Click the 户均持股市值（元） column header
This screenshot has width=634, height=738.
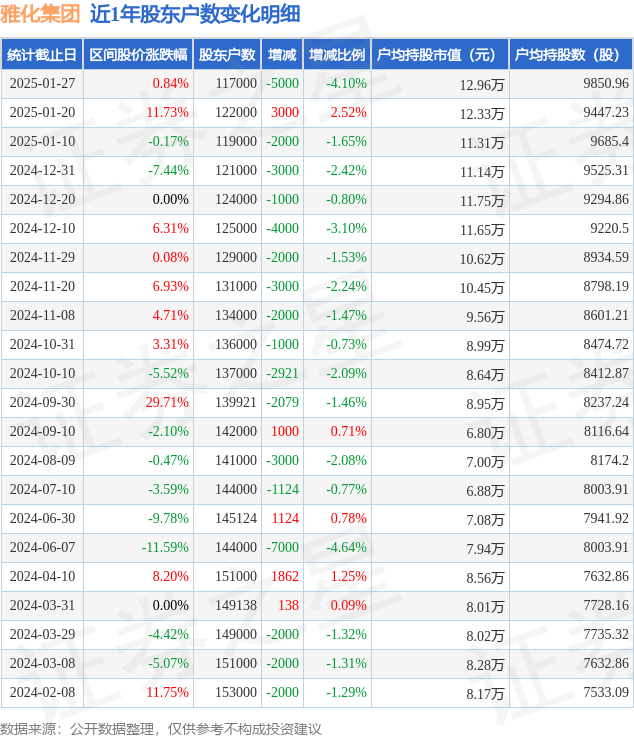click(440, 55)
